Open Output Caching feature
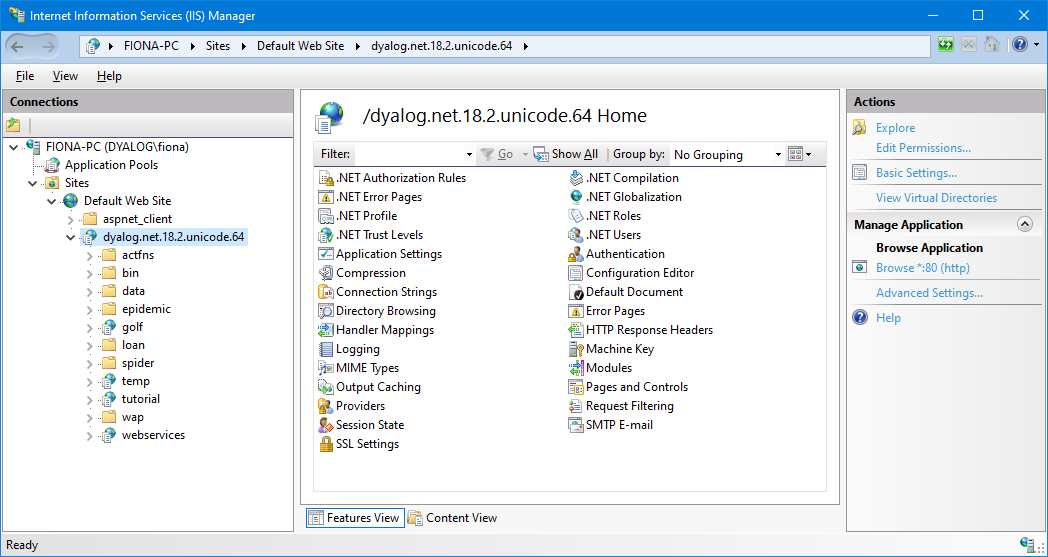Screen dimensions: 1048x557 (x=370, y=386)
